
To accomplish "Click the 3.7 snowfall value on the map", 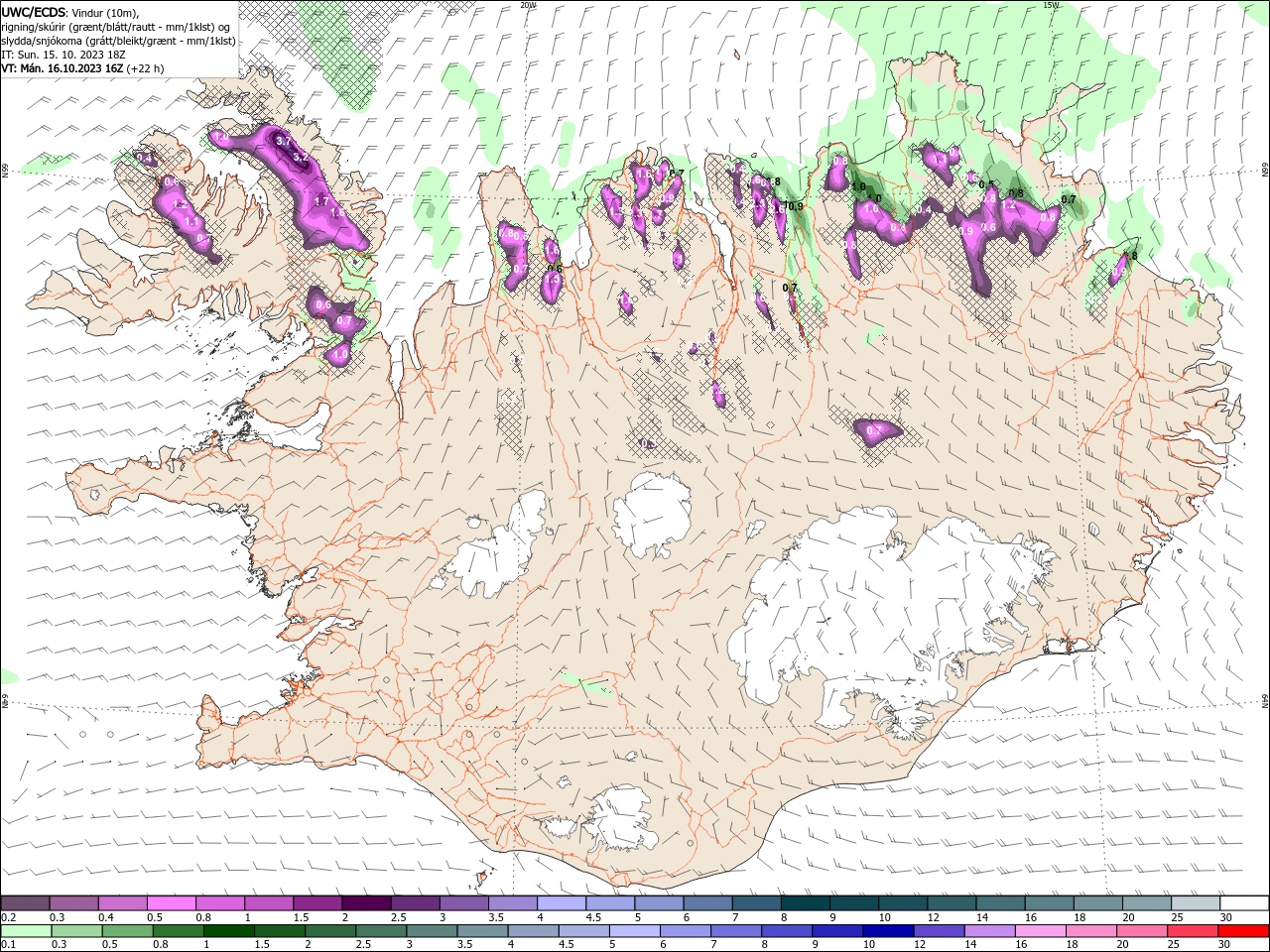I will coord(284,142).
